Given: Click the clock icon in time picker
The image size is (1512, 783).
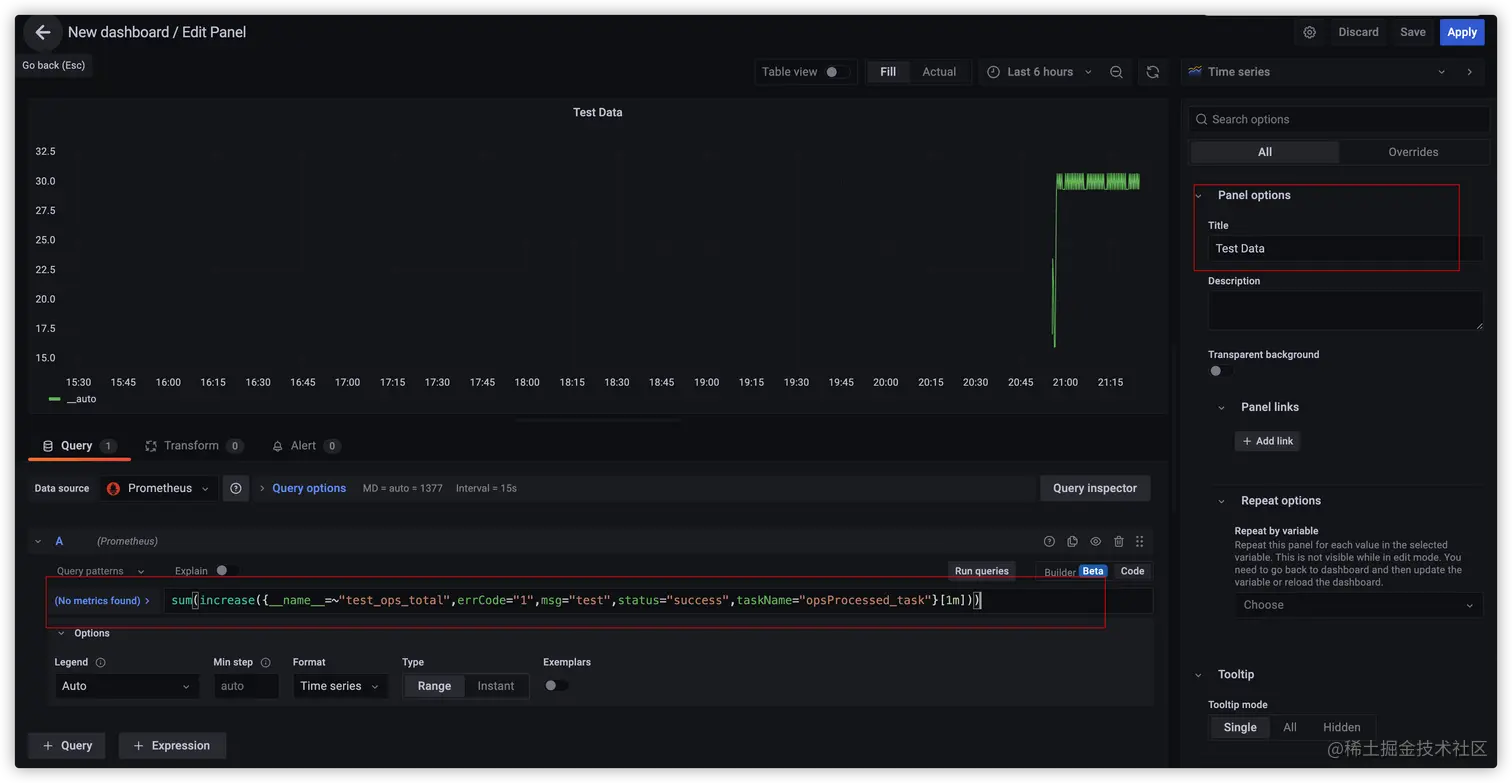Looking at the screenshot, I should (x=993, y=72).
